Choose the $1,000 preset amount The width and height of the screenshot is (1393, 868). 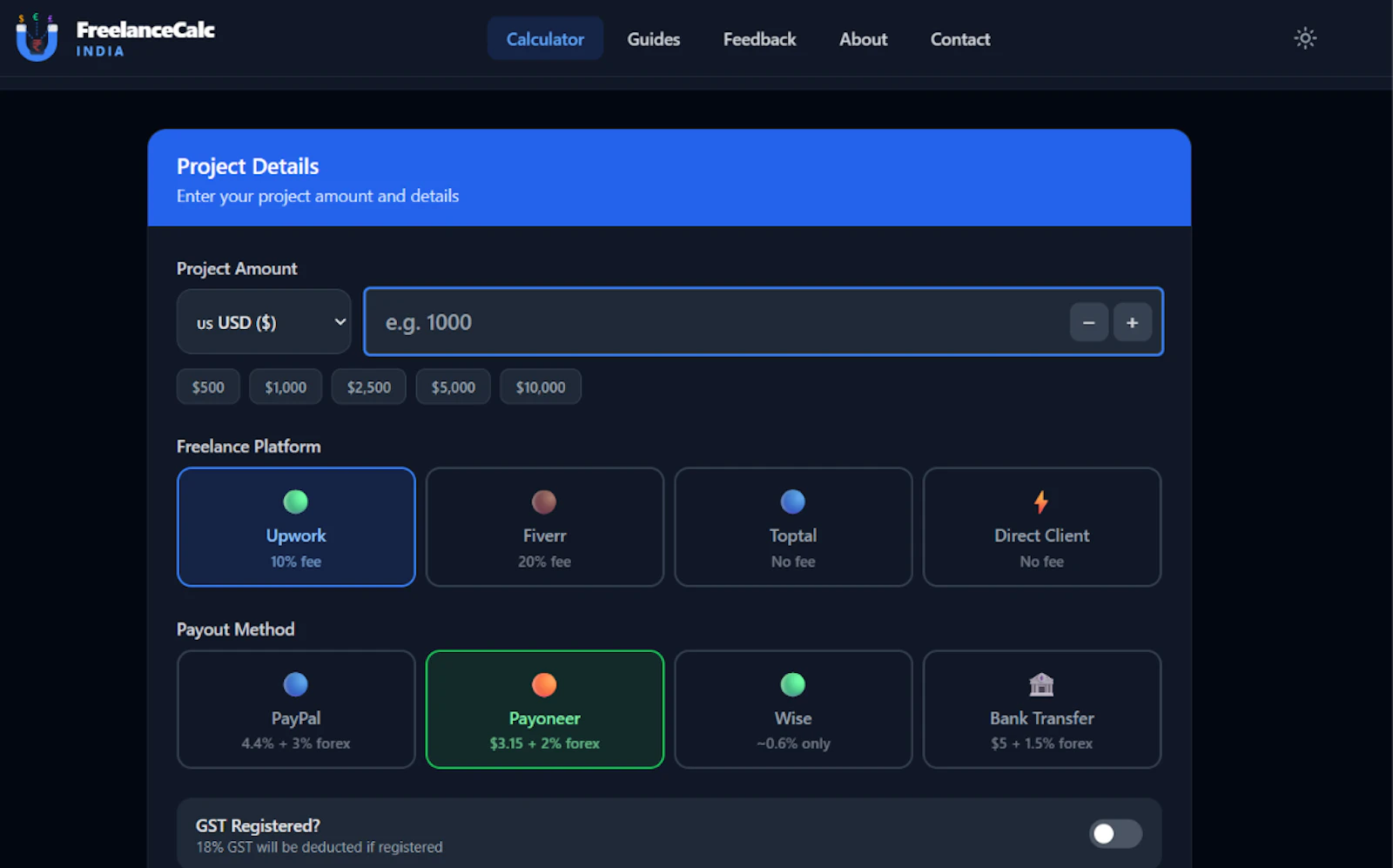click(286, 387)
